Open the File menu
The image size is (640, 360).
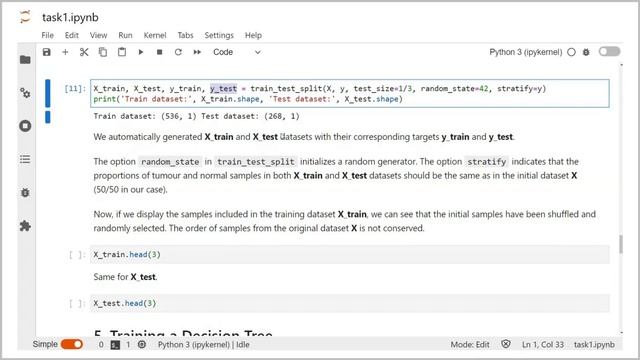click(47, 36)
